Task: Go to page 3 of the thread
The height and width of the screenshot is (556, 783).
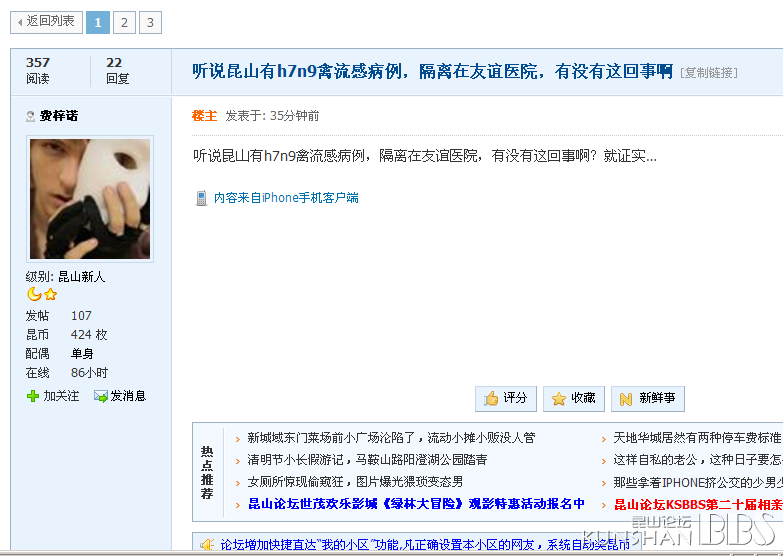Action: 150,22
